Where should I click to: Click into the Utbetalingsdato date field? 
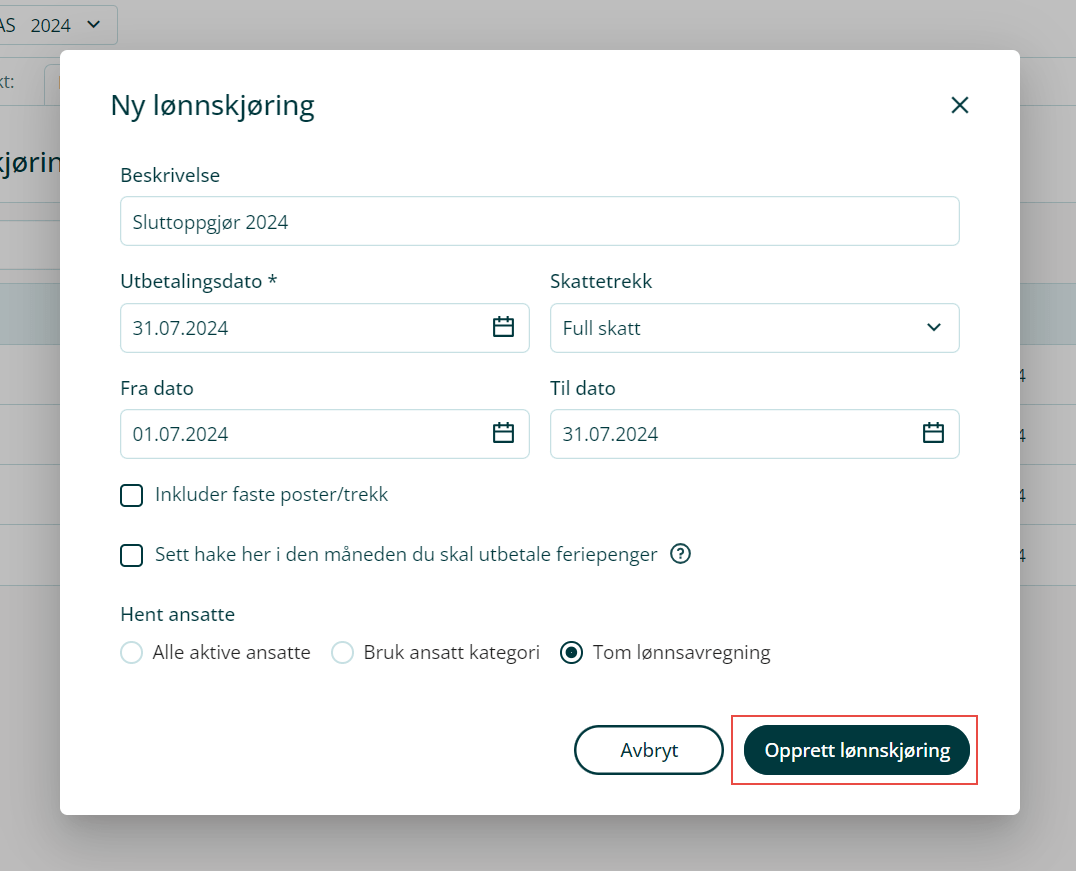pos(300,328)
